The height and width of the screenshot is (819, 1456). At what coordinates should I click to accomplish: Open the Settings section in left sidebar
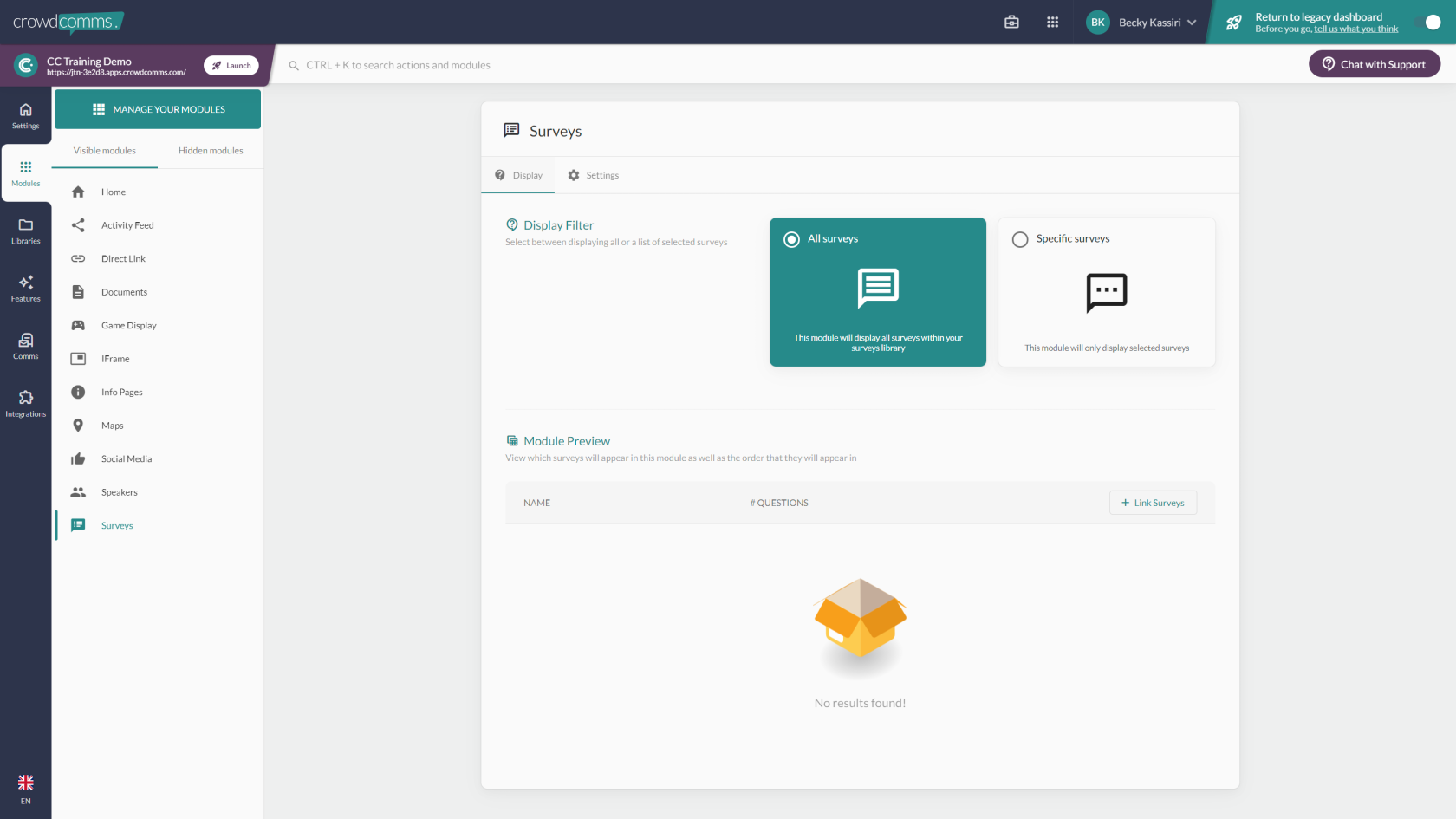(25, 116)
